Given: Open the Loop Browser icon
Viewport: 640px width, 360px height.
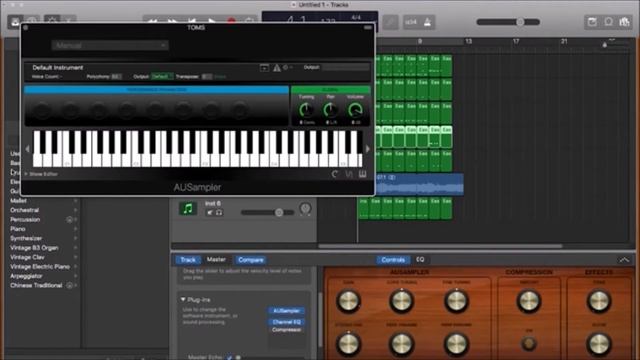Looking at the screenshot, I should pyautogui.click(x=608, y=22).
